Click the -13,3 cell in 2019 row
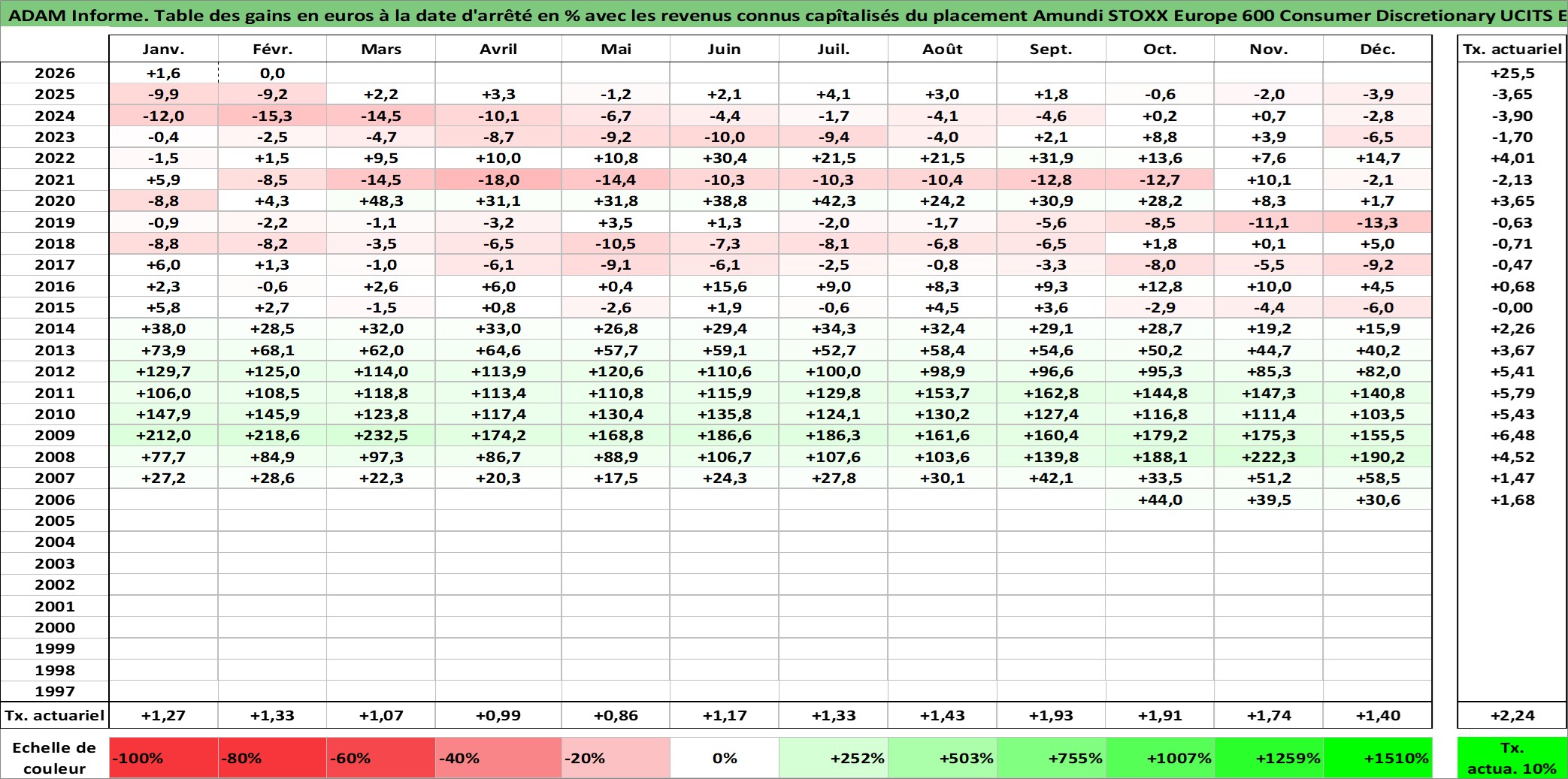The width and height of the screenshot is (1568, 779). (1378, 222)
